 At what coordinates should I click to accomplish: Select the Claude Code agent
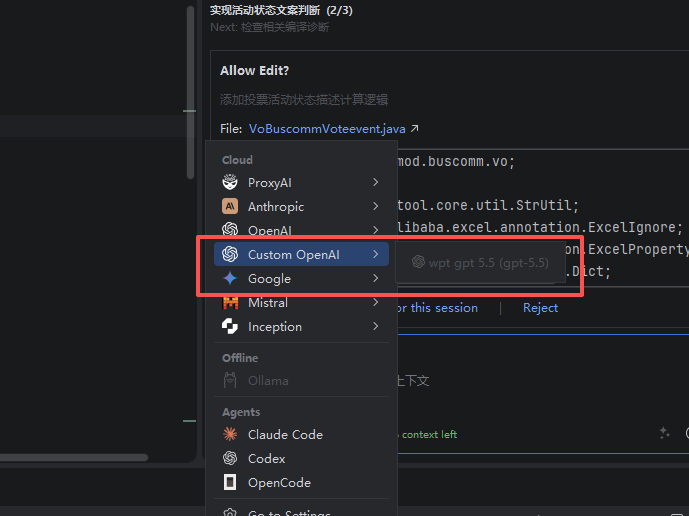[x=301, y=434]
